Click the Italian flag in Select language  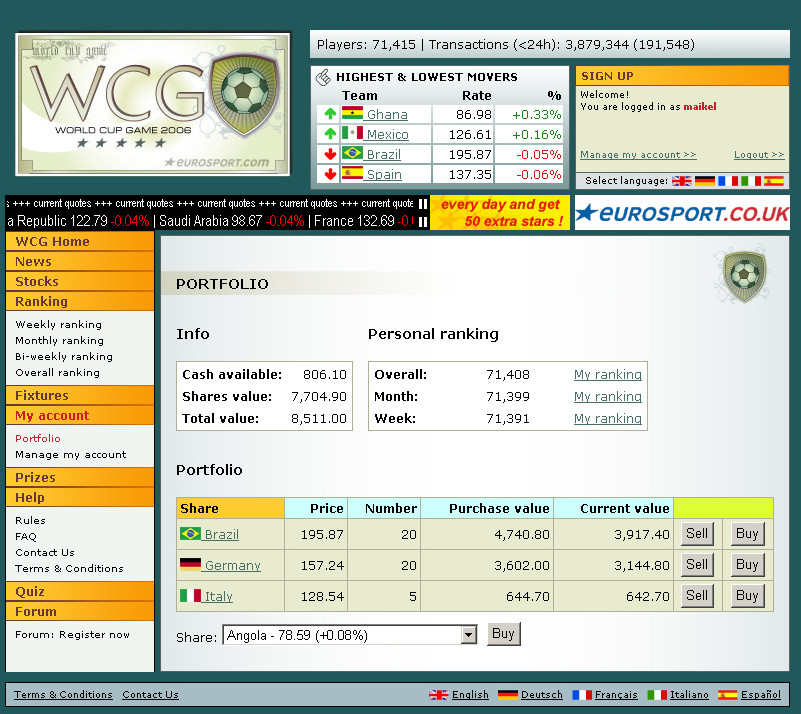(751, 181)
